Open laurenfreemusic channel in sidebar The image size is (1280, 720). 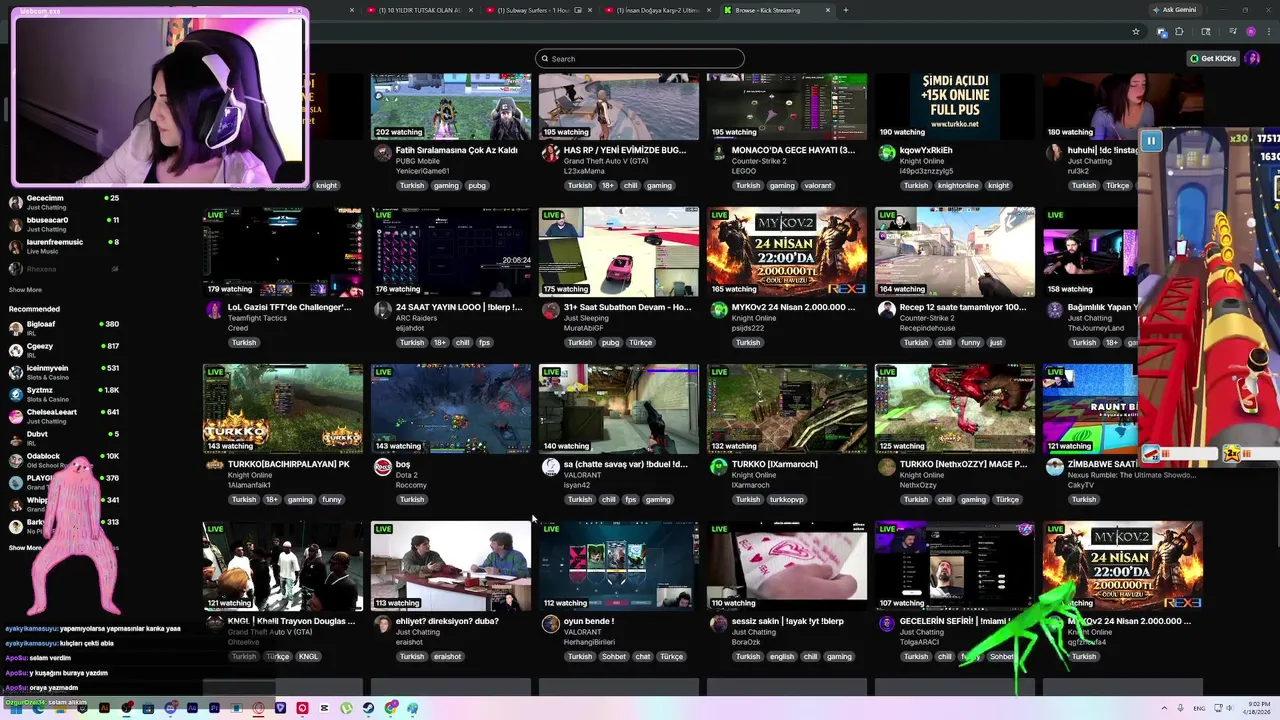click(x=64, y=246)
